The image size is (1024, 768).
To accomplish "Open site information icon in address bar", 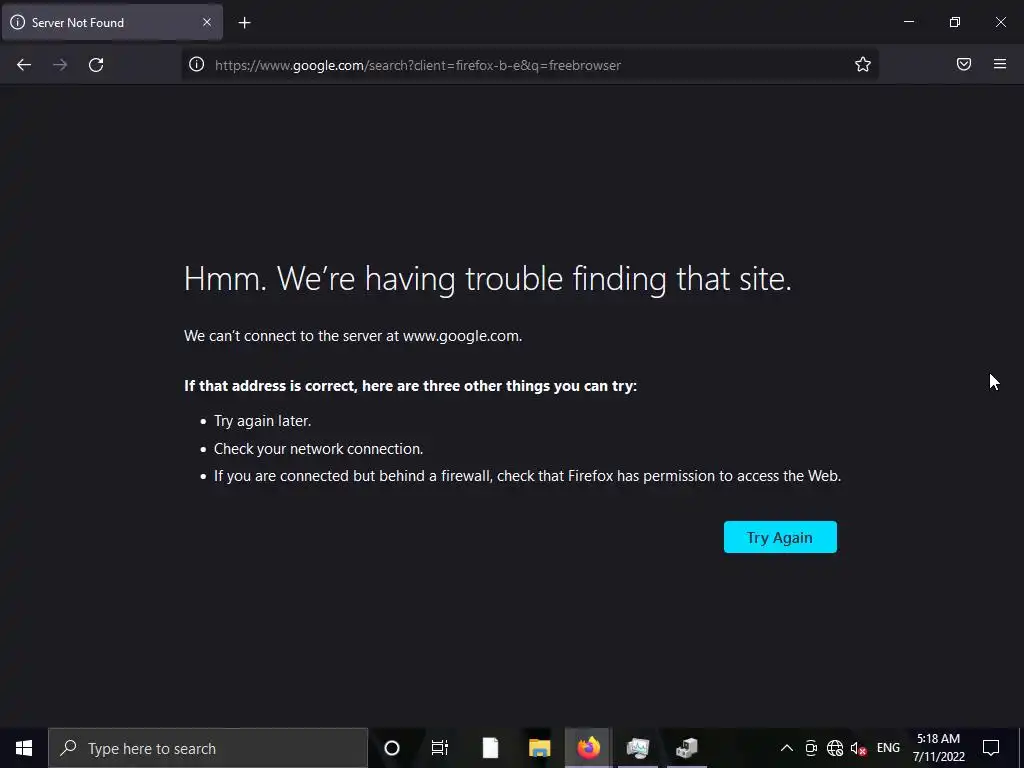I will 197,64.
